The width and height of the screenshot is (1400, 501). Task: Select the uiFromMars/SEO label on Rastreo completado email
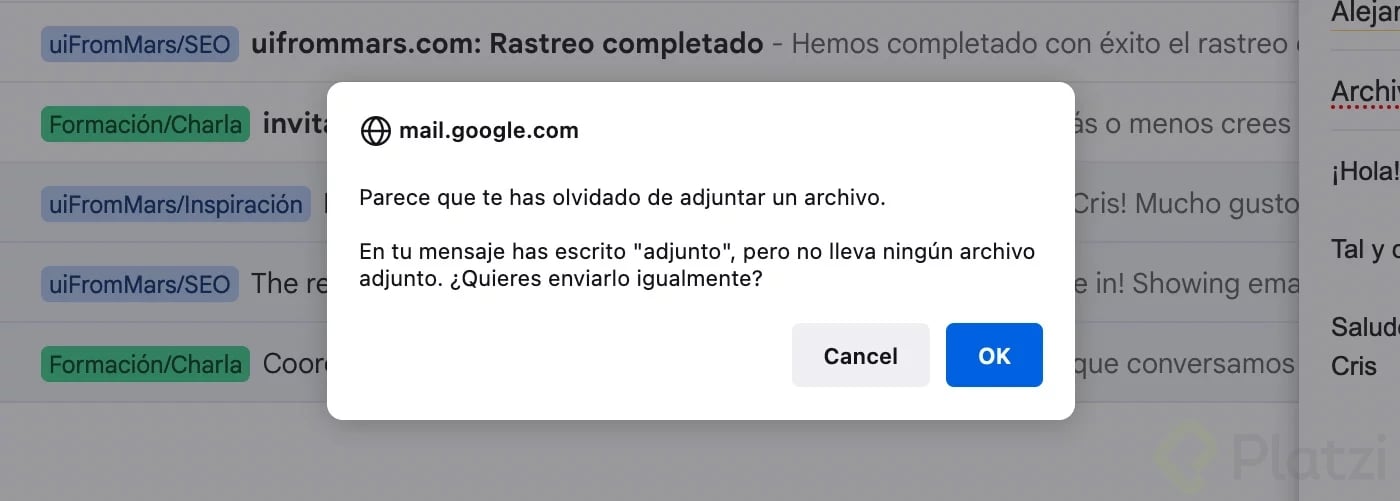pos(139,44)
